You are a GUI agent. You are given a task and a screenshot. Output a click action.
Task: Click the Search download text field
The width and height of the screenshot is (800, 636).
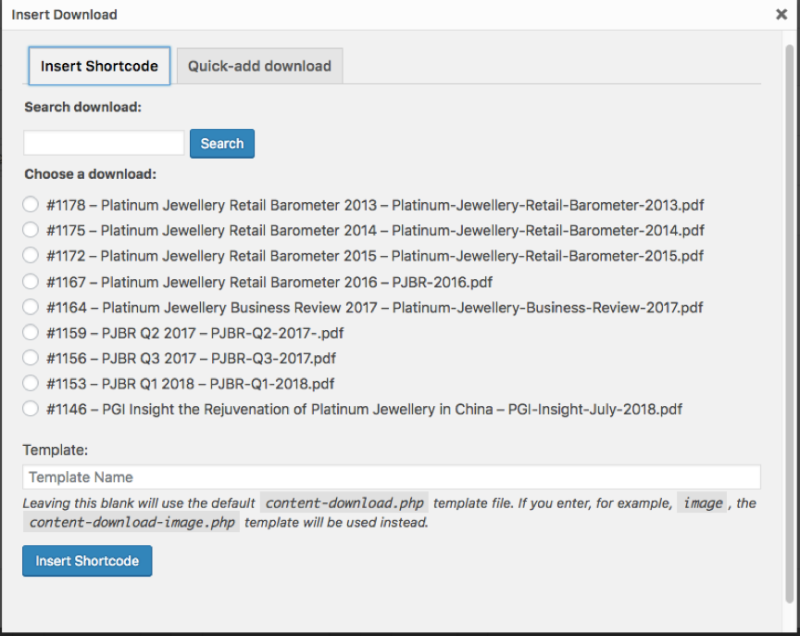pos(104,143)
